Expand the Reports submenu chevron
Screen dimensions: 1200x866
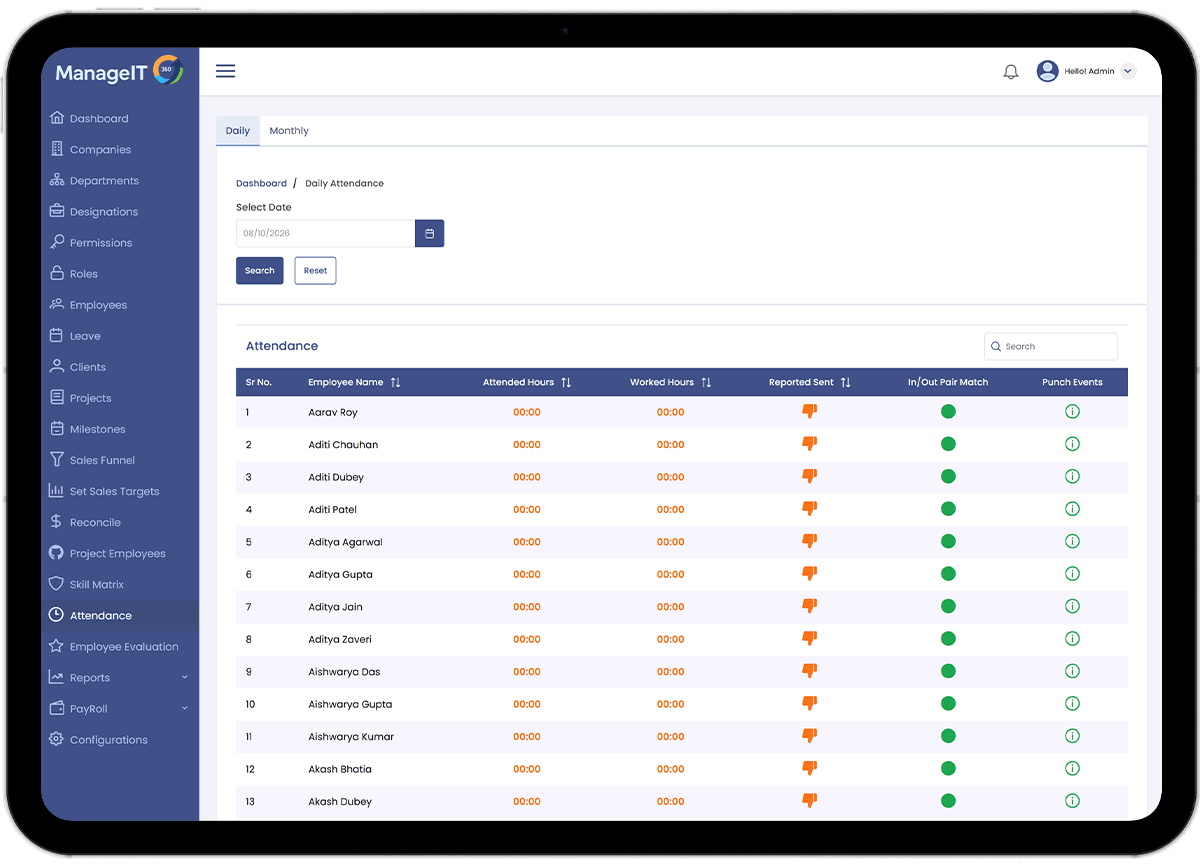[184, 677]
